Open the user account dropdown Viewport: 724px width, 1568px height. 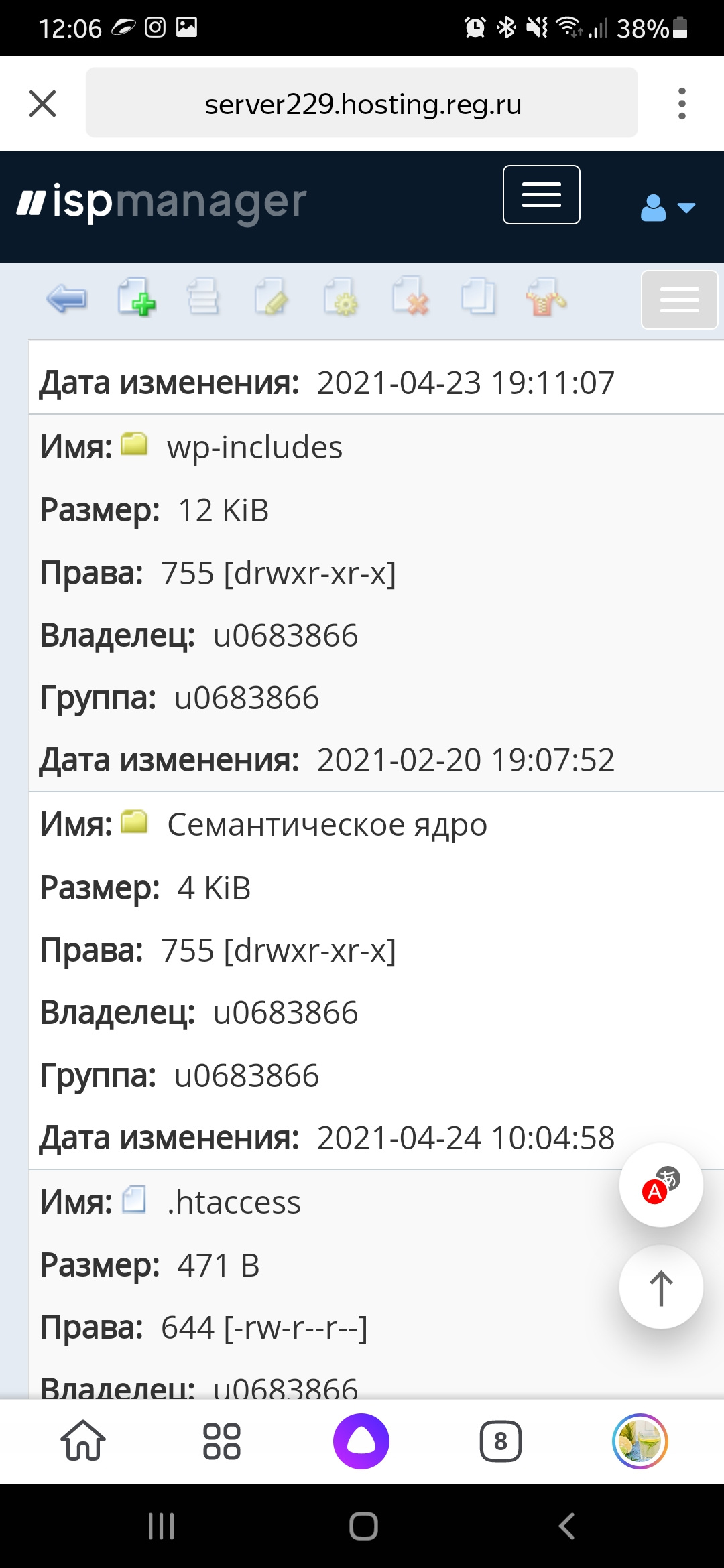[x=667, y=208]
